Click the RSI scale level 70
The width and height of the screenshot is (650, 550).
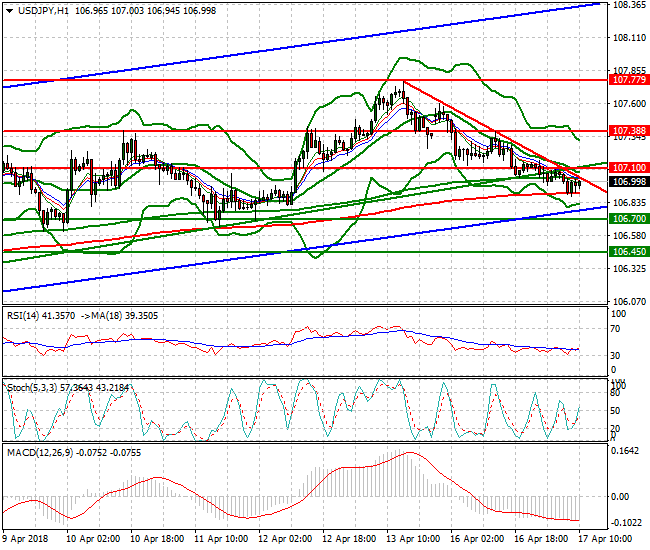point(616,329)
